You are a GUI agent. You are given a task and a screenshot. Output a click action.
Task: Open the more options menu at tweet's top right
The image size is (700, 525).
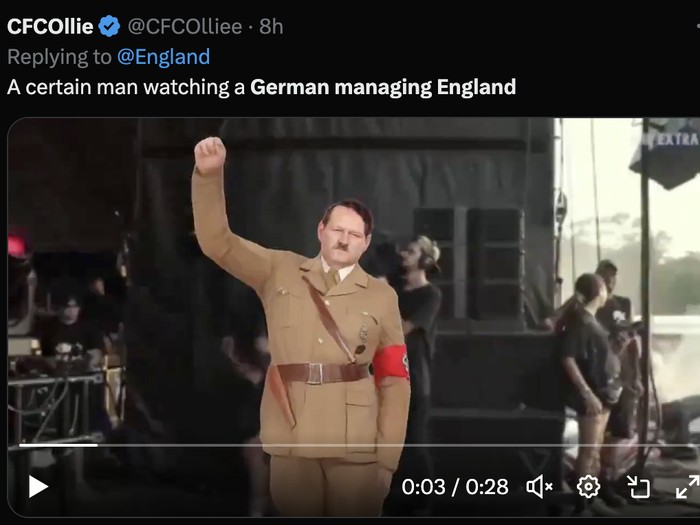(x=697, y=26)
